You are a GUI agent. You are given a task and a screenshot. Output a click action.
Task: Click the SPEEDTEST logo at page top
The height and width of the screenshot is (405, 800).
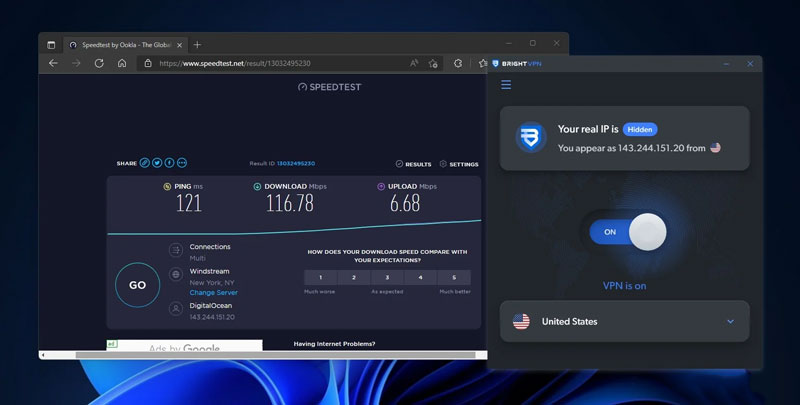[x=330, y=87]
